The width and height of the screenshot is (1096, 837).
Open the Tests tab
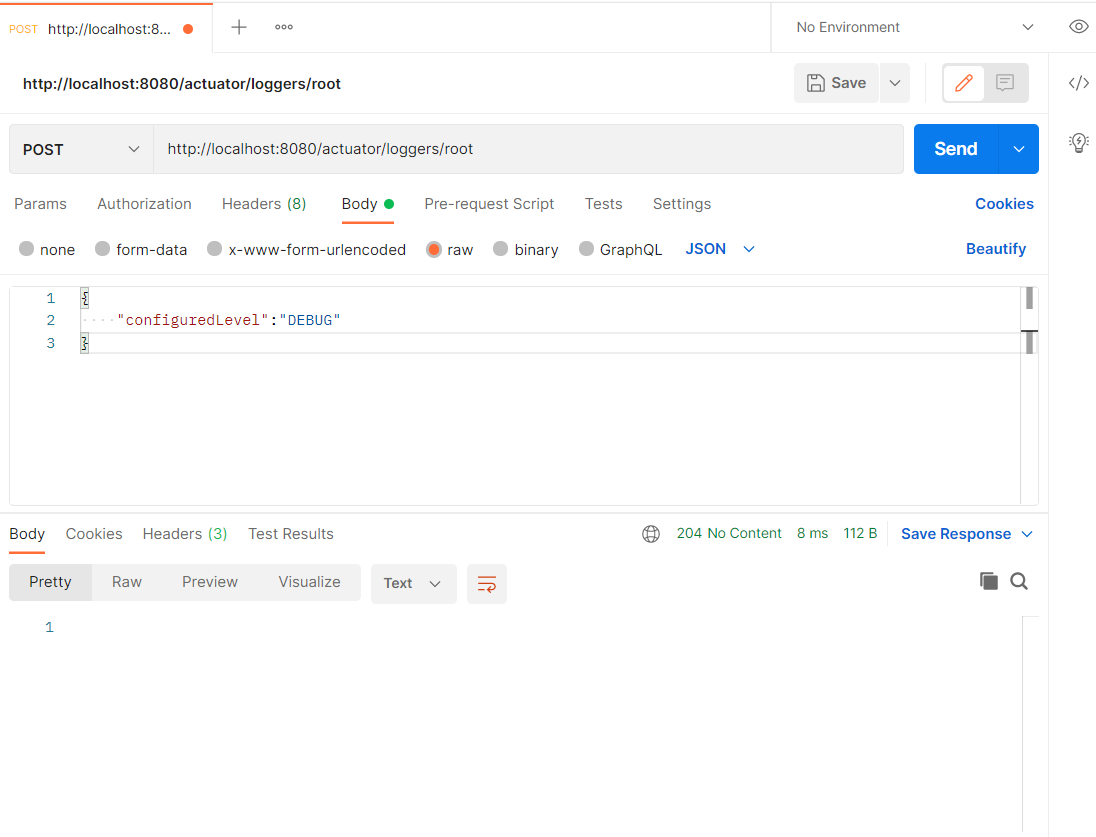tap(603, 203)
